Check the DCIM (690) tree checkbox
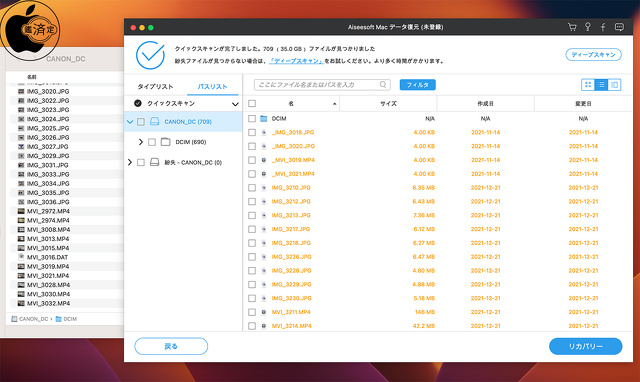640x382 pixels. tap(152, 142)
